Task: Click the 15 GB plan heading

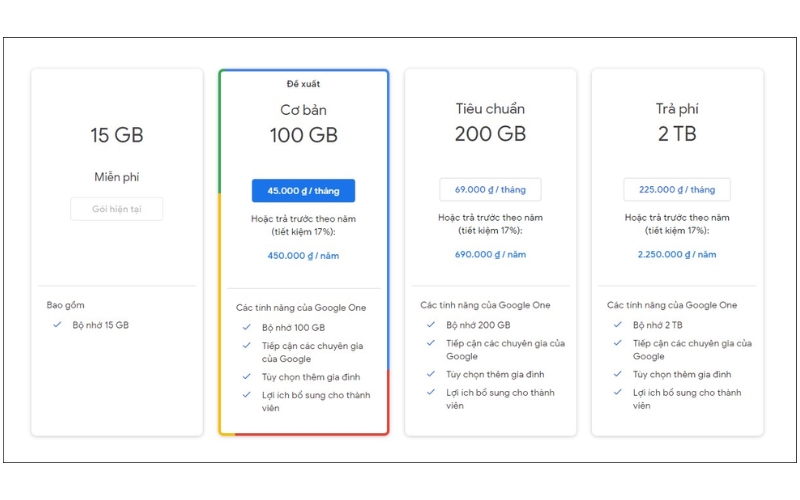Action: pos(117,135)
